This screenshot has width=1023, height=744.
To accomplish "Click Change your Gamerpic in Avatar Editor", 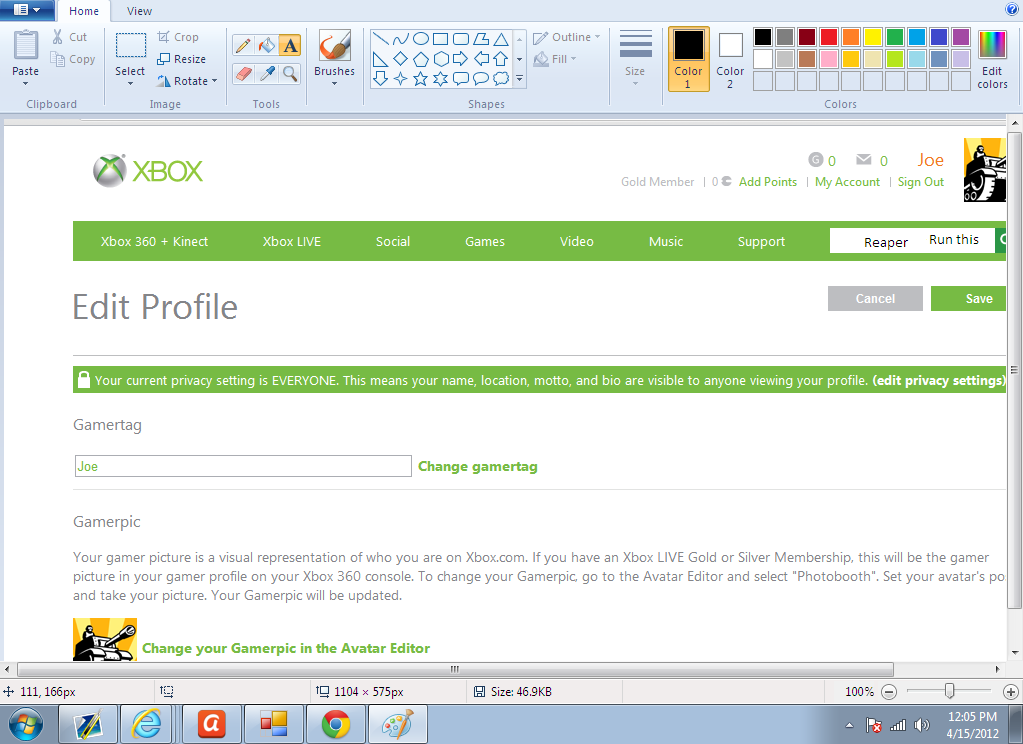I will pos(286,648).
